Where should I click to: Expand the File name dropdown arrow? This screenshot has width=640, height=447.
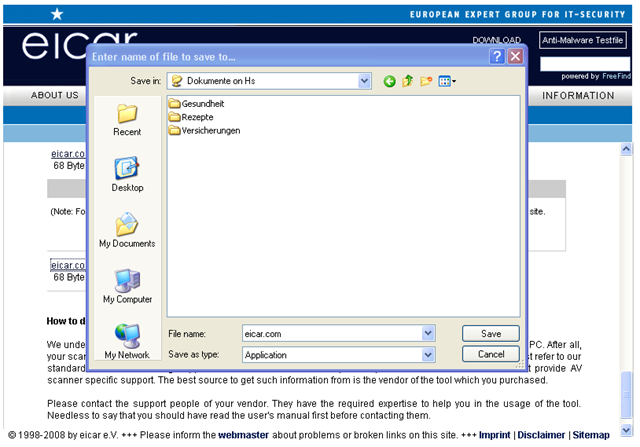point(428,334)
